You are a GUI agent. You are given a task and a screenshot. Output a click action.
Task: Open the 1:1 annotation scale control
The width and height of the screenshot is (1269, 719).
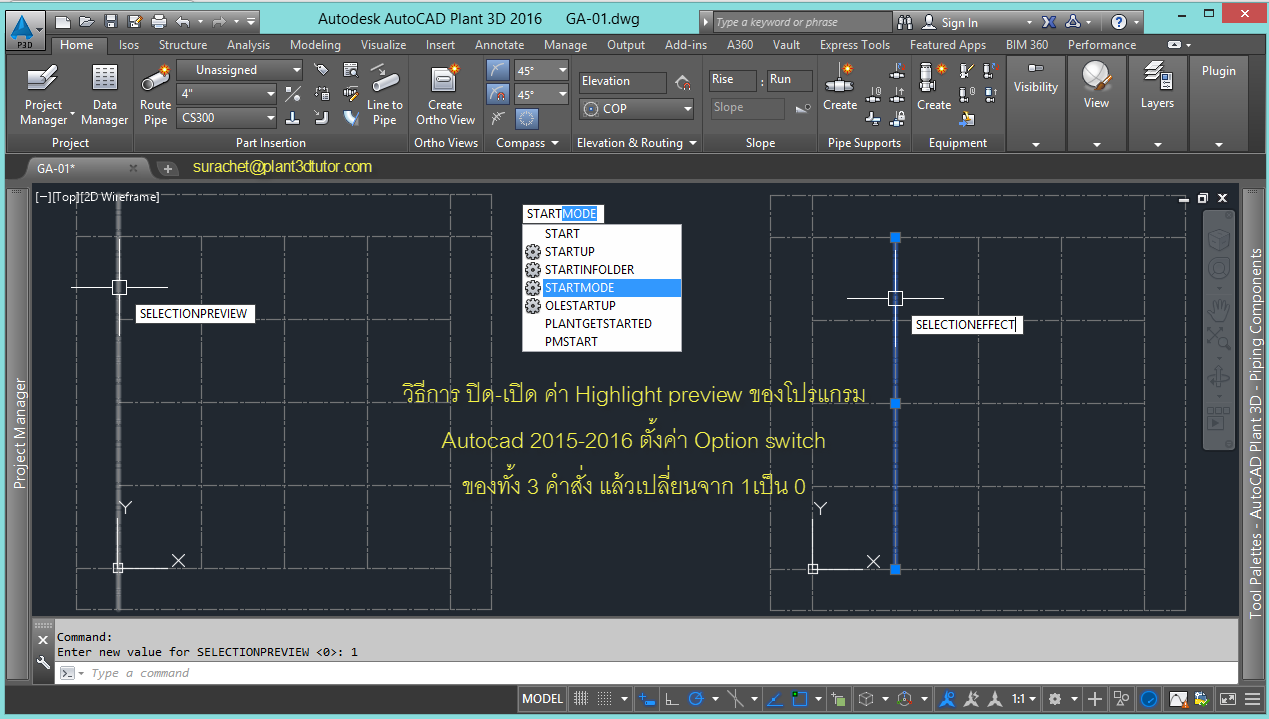pos(1021,698)
